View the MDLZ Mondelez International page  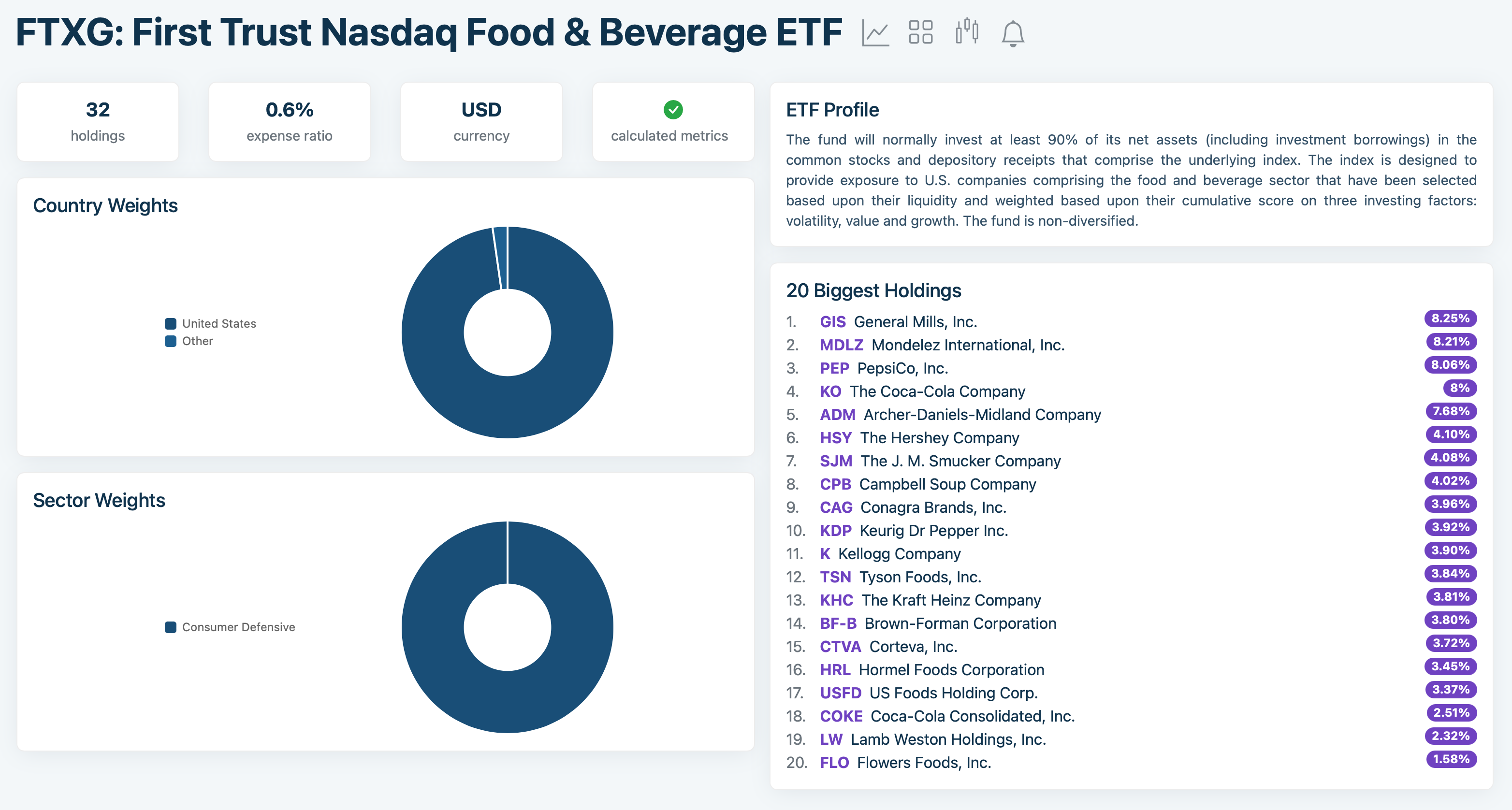tap(841, 345)
